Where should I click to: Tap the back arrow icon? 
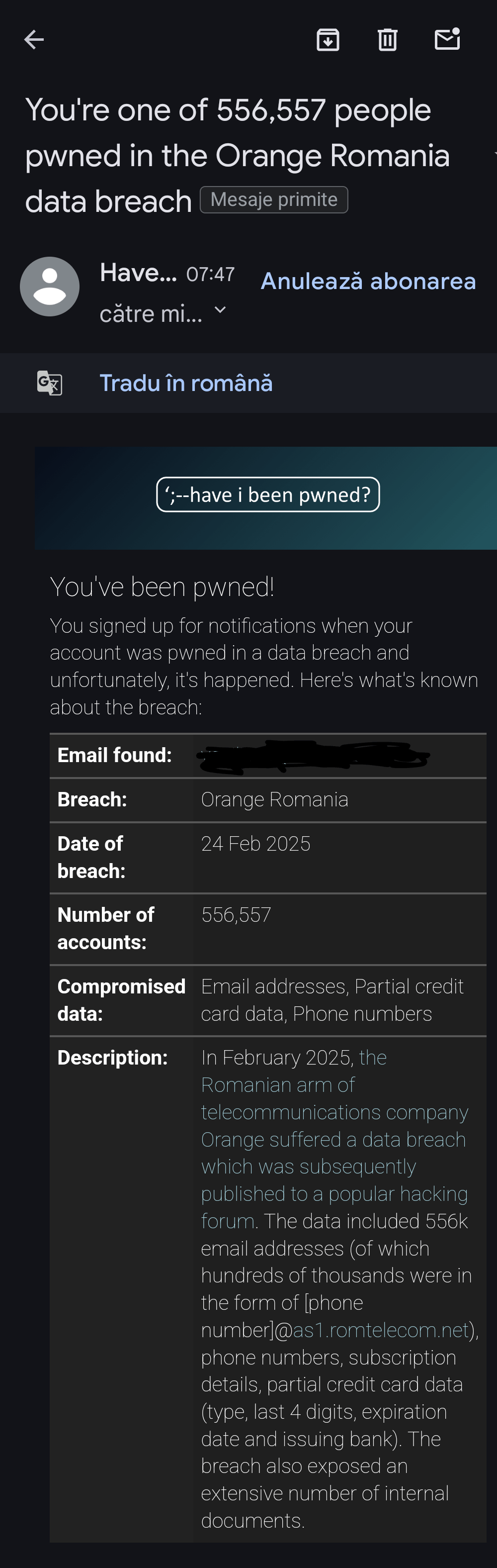tap(34, 40)
